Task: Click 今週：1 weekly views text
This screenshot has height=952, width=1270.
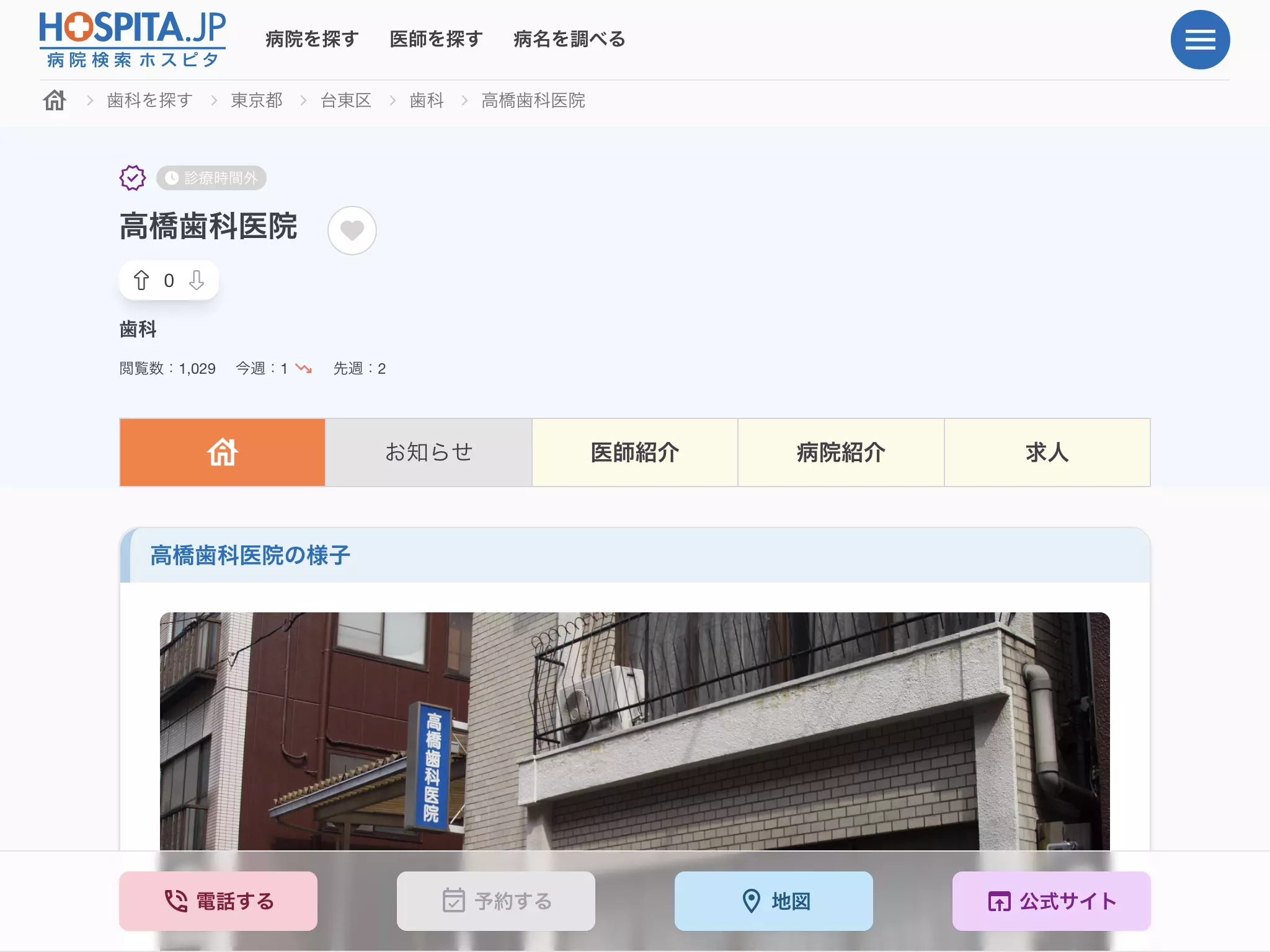Action: pyautogui.click(x=262, y=369)
